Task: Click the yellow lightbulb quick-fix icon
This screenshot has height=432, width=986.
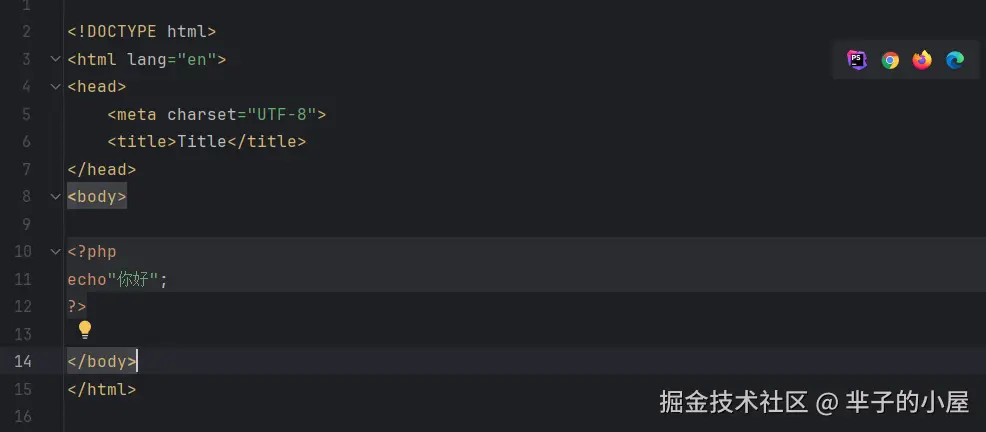Action: [x=85, y=329]
